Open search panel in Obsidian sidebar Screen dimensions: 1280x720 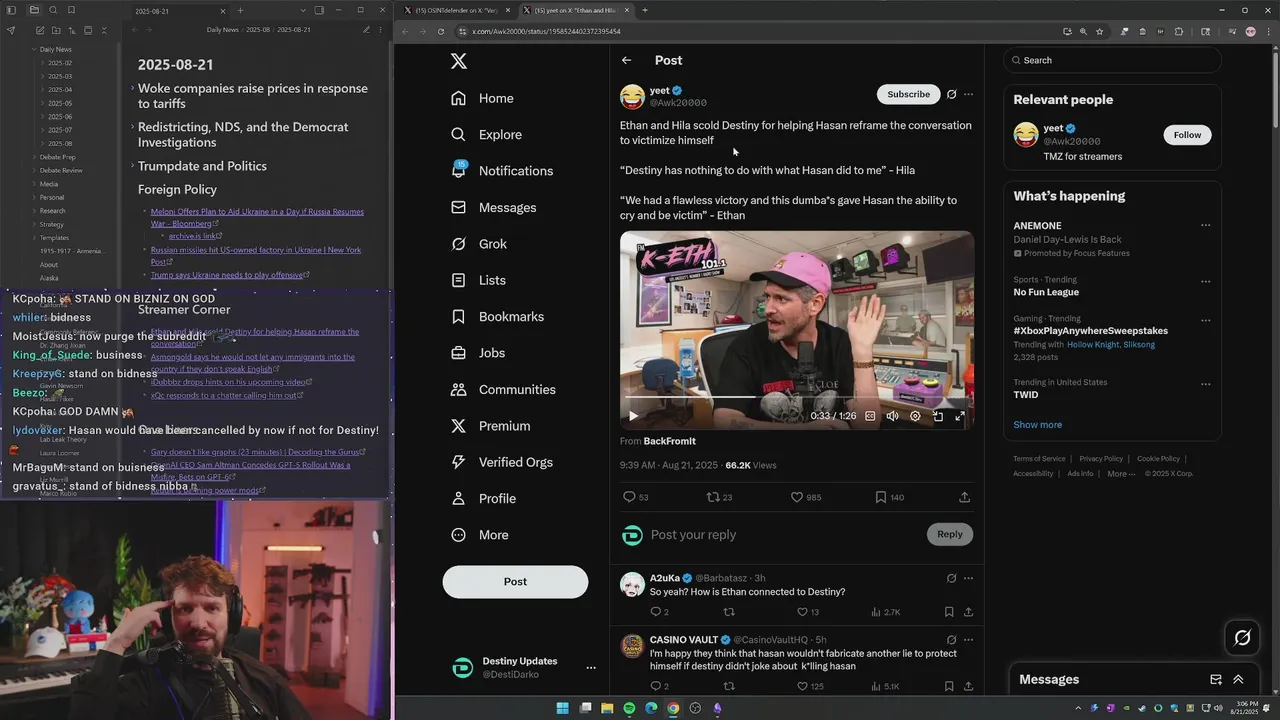pyautogui.click(x=52, y=10)
